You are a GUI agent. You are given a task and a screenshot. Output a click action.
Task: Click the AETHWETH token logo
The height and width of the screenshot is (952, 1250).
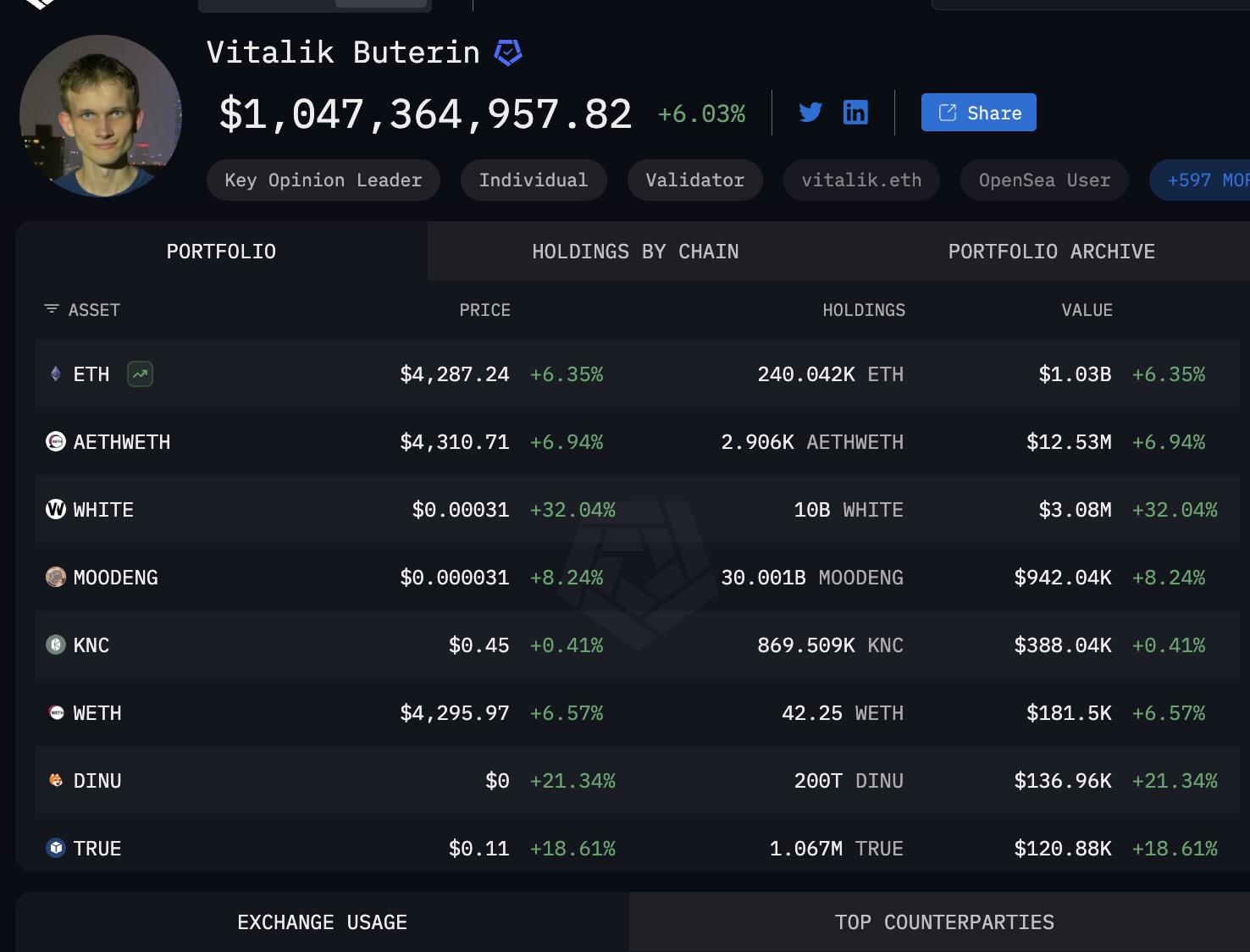click(x=56, y=441)
